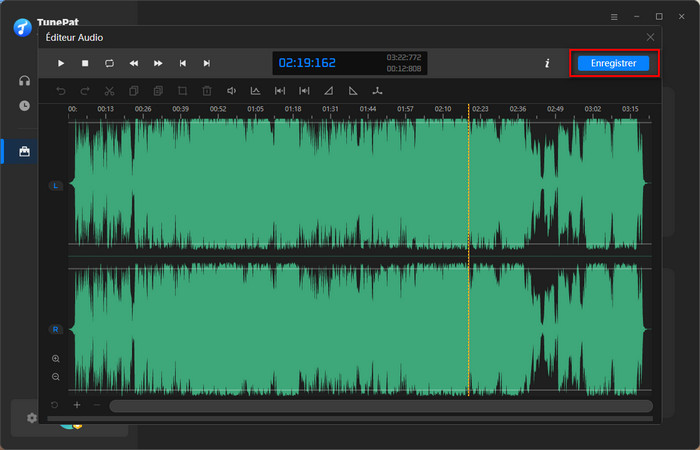Open the info icon panel

pyautogui.click(x=547, y=63)
